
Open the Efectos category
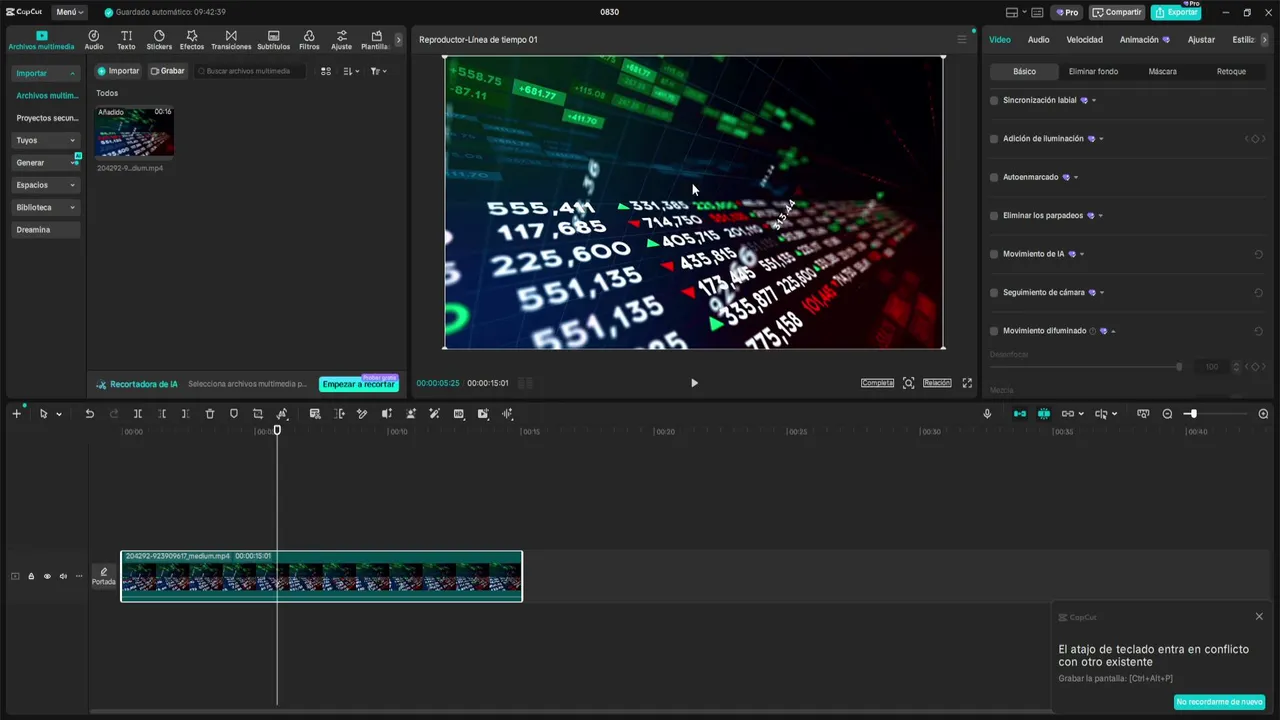[192, 40]
